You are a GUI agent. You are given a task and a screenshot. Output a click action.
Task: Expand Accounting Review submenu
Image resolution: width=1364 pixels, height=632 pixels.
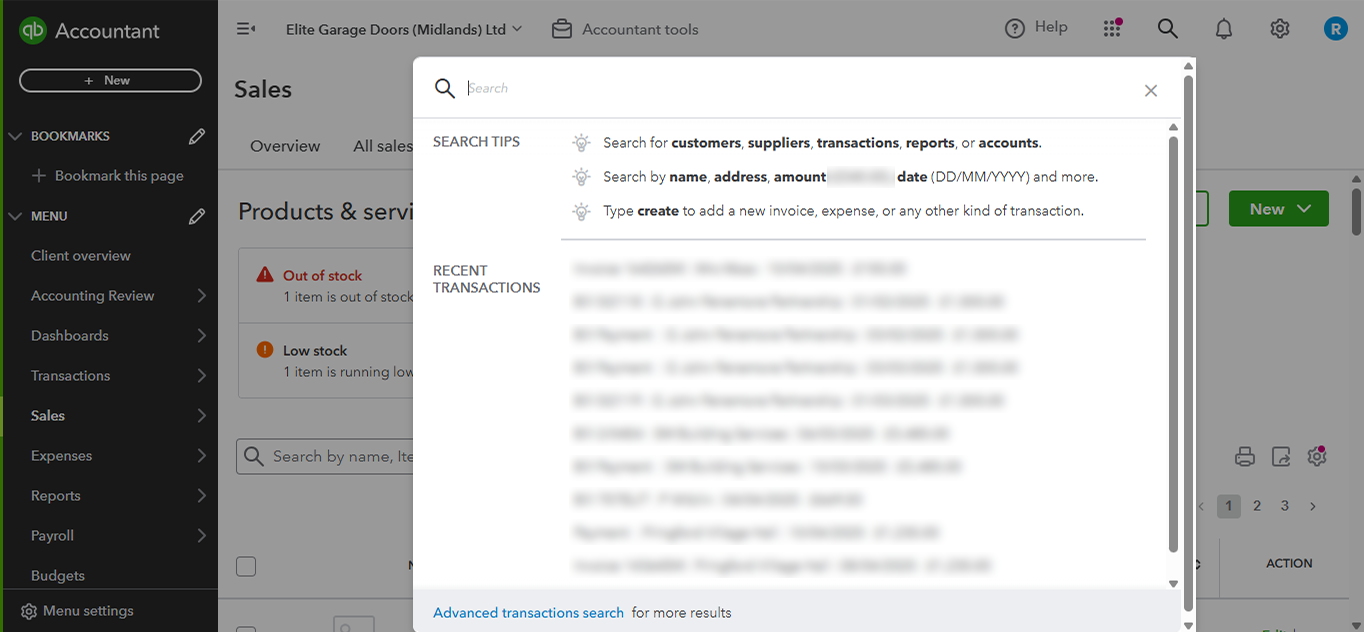tap(202, 296)
